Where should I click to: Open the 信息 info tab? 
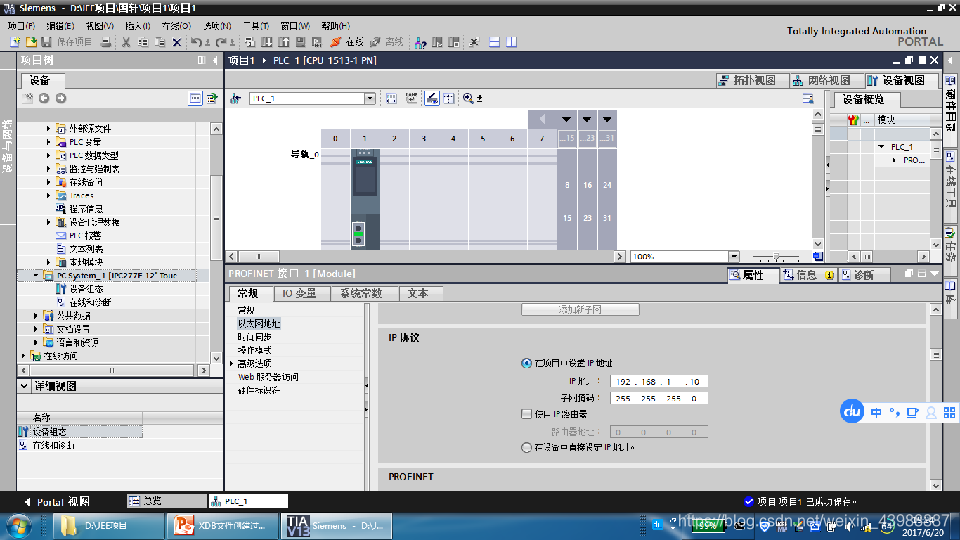tap(808, 276)
